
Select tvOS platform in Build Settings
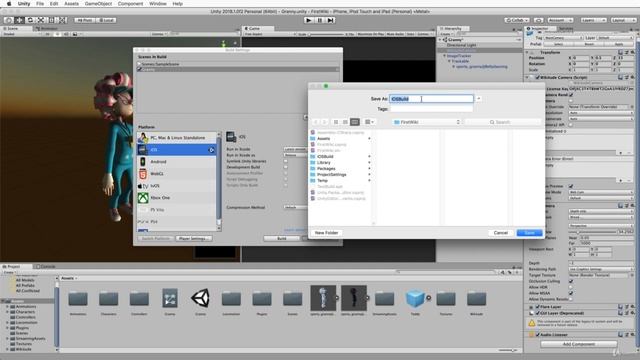click(177, 186)
